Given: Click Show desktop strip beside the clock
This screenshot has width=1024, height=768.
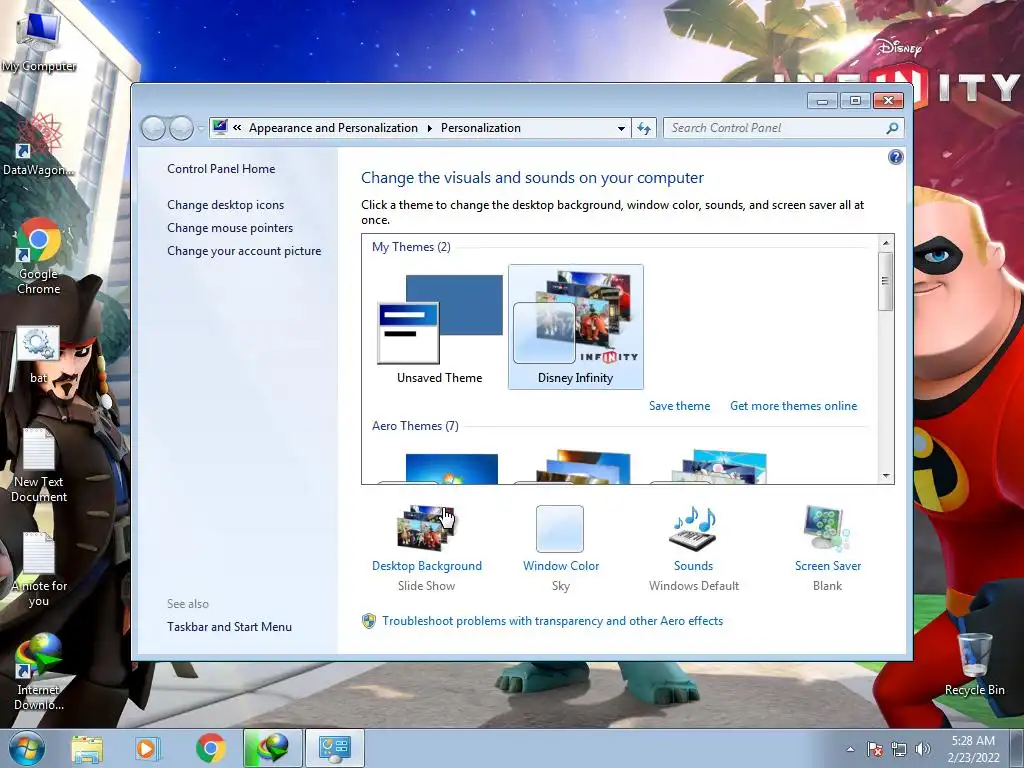Looking at the screenshot, I should click(x=1017, y=748).
